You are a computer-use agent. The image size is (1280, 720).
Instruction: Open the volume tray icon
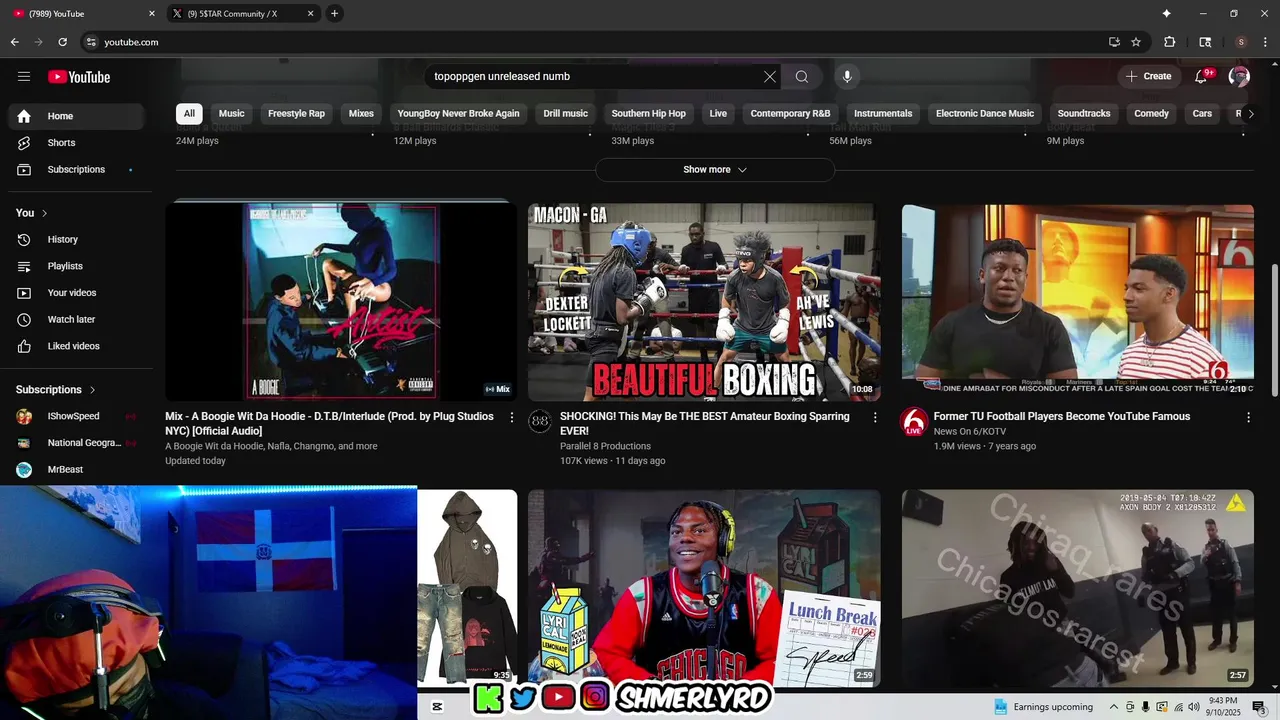point(1193,707)
